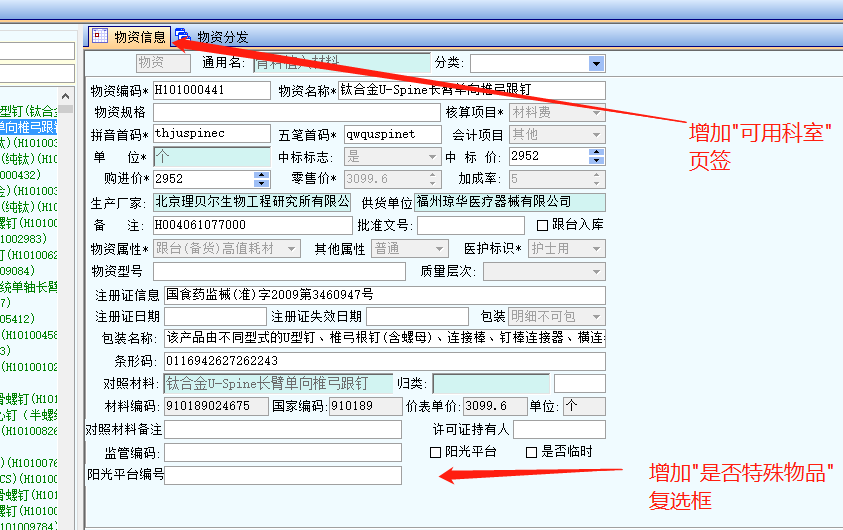
Task: Click the 物资分发 tab icon
Action: coord(183,36)
